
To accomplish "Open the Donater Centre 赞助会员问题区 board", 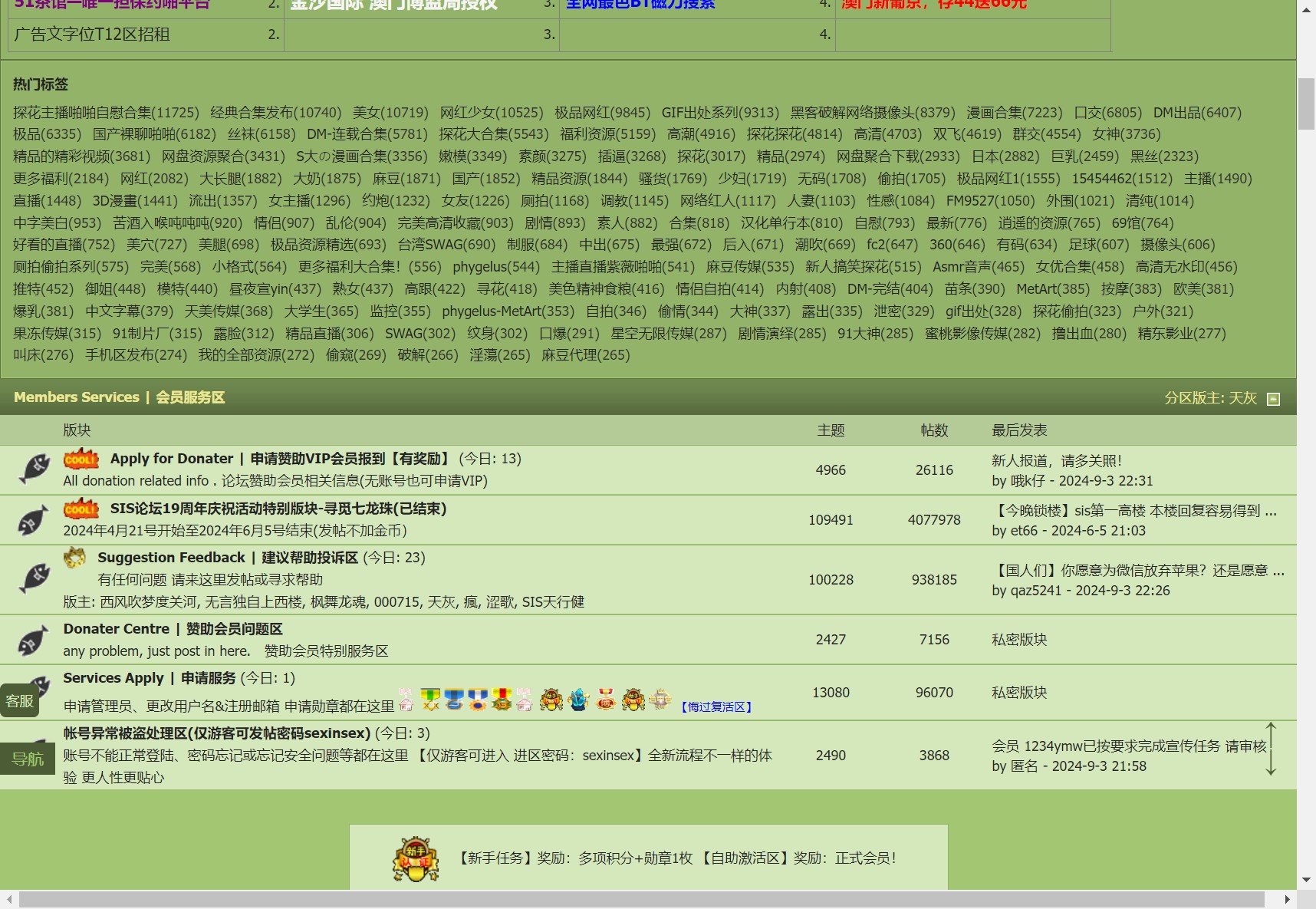I will (173, 629).
